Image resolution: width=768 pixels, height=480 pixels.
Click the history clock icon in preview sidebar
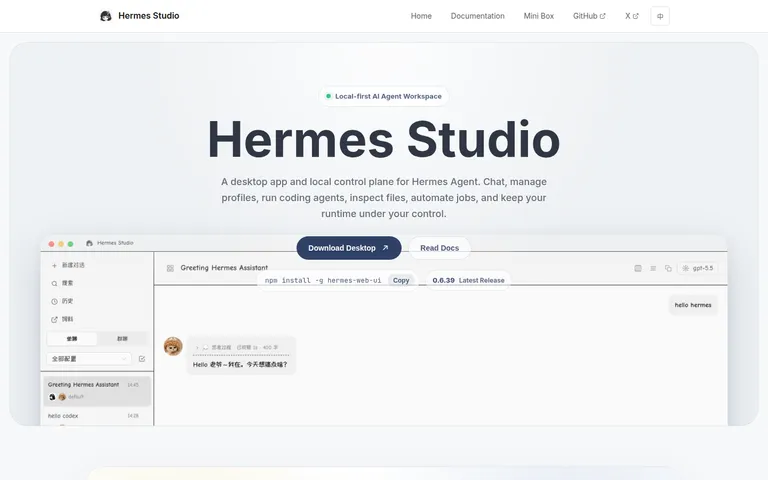click(x=54, y=301)
